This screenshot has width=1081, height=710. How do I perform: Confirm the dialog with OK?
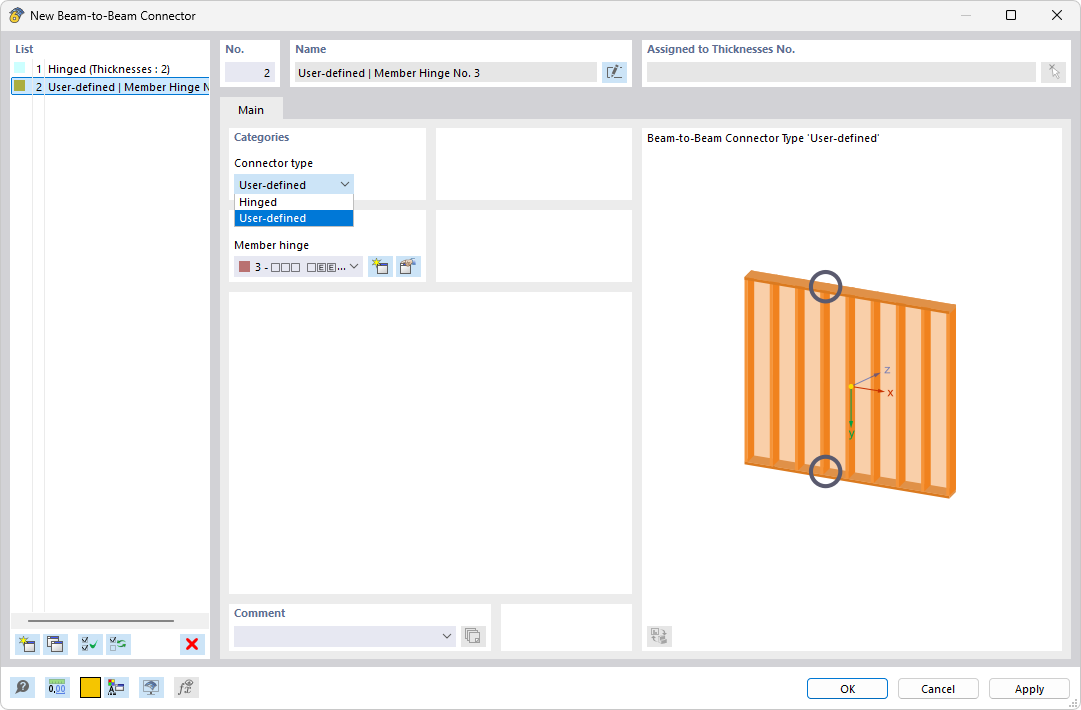846,688
